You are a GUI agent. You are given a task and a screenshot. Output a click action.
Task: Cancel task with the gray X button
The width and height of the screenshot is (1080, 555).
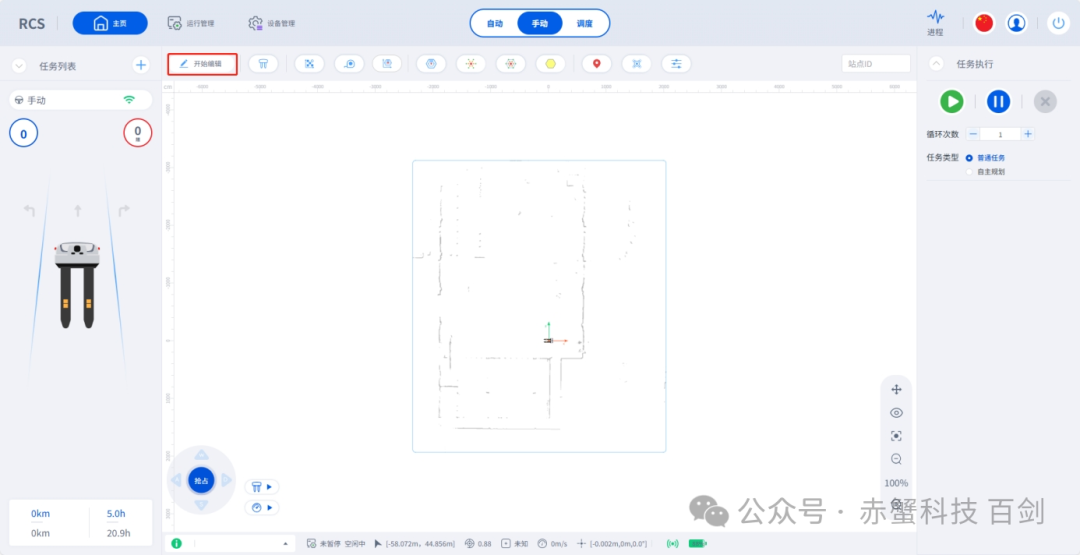click(1045, 102)
